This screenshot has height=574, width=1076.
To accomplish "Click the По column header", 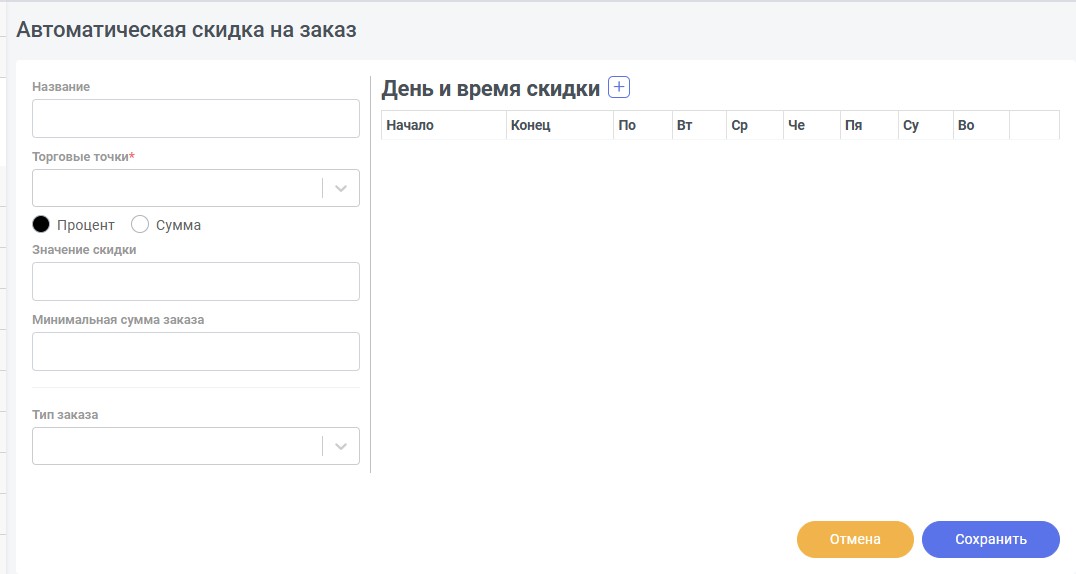I will click(643, 125).
